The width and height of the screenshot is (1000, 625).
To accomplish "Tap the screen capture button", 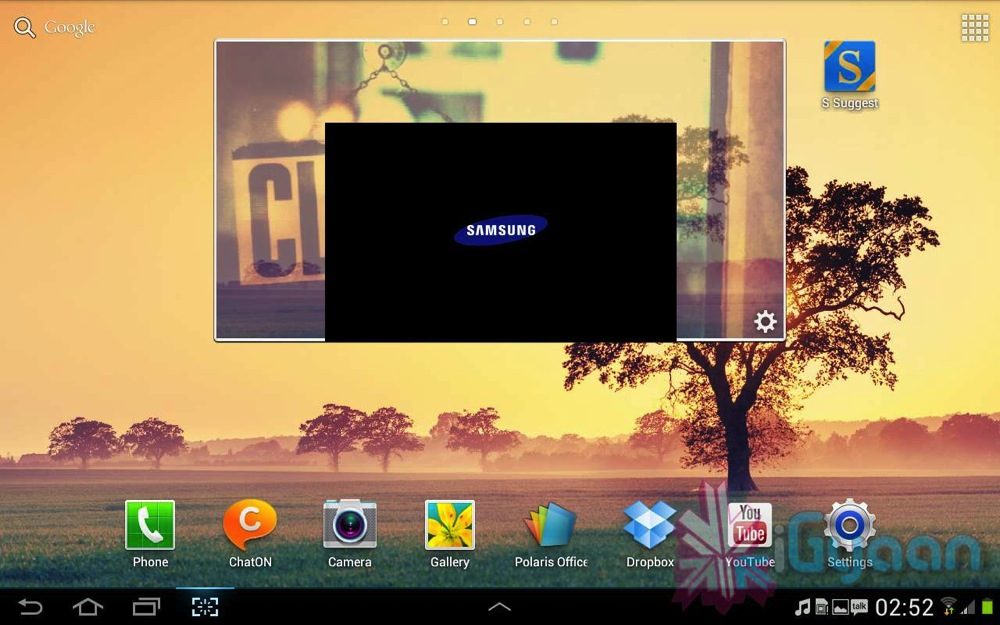I will (205, 607).
